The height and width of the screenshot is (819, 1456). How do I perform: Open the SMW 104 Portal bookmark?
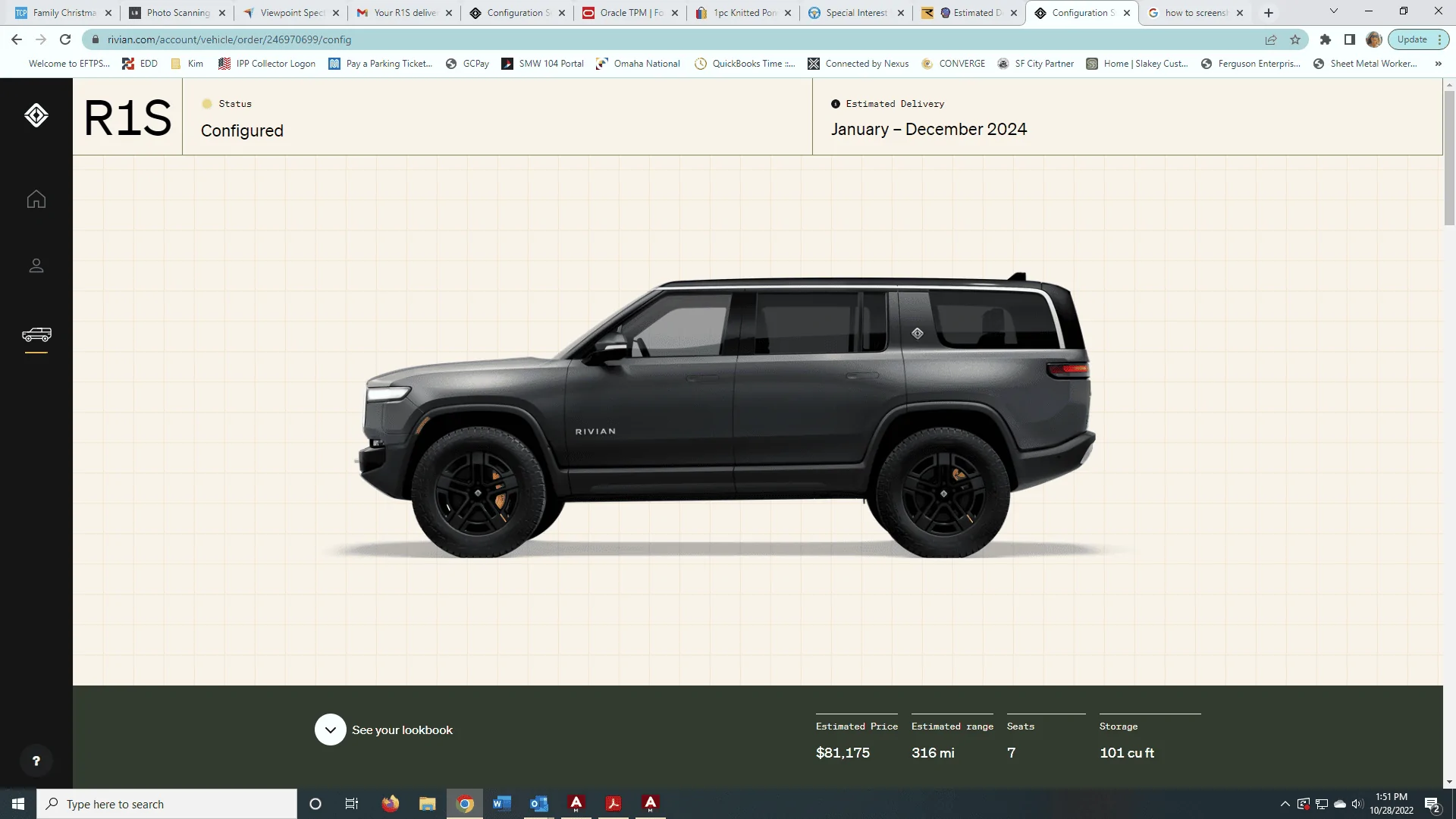tap(543, 64)
